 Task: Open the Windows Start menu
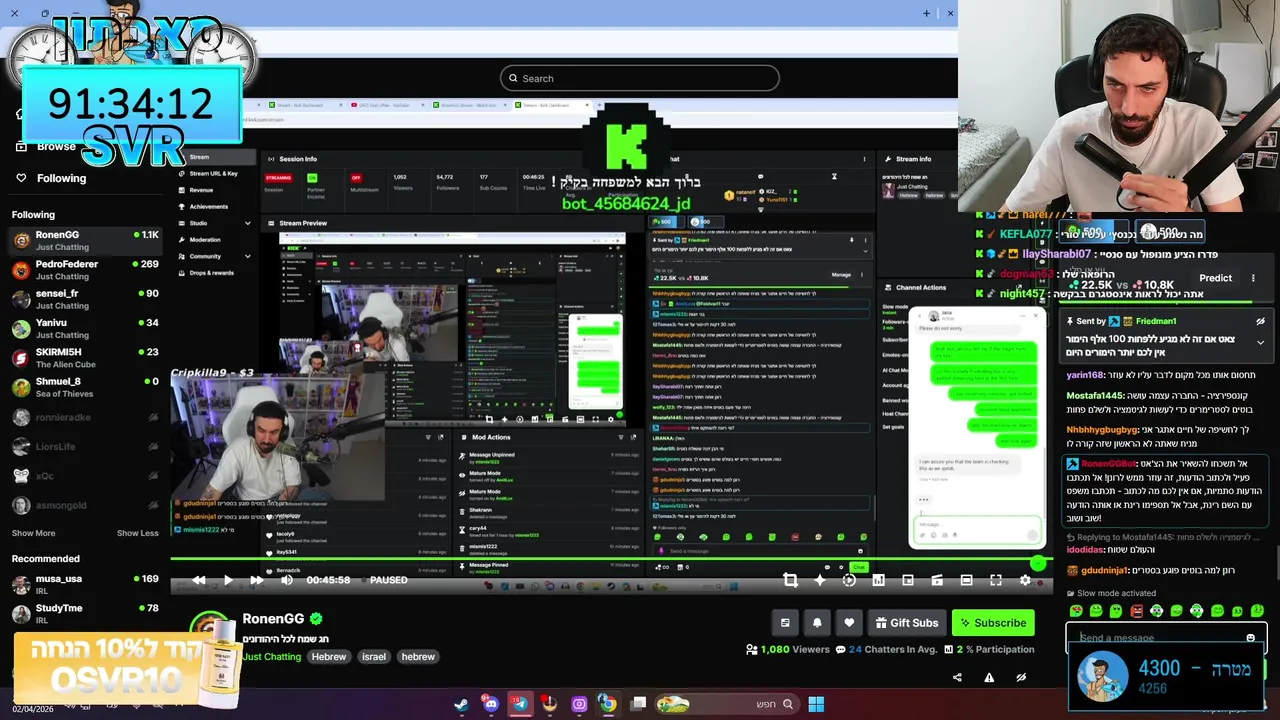click(x=816, y=704)
